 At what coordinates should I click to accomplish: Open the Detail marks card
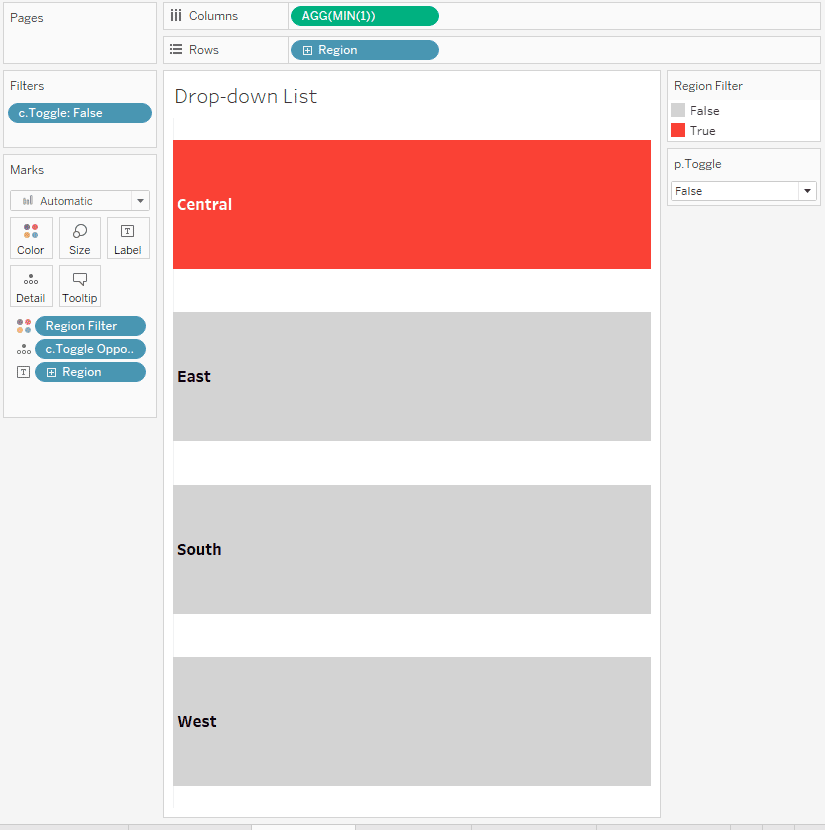coord(31,286)
